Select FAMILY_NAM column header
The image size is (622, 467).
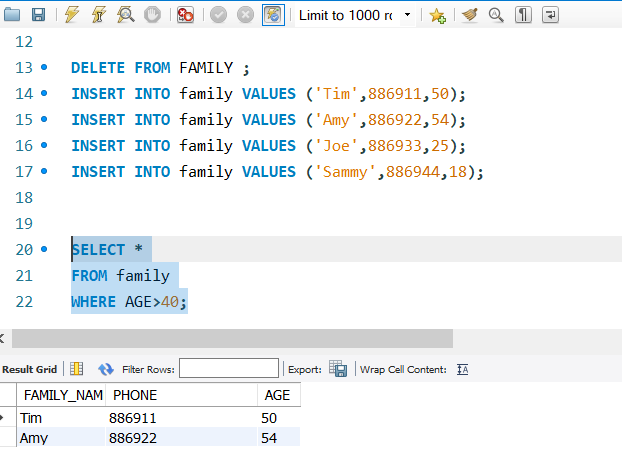61,395
